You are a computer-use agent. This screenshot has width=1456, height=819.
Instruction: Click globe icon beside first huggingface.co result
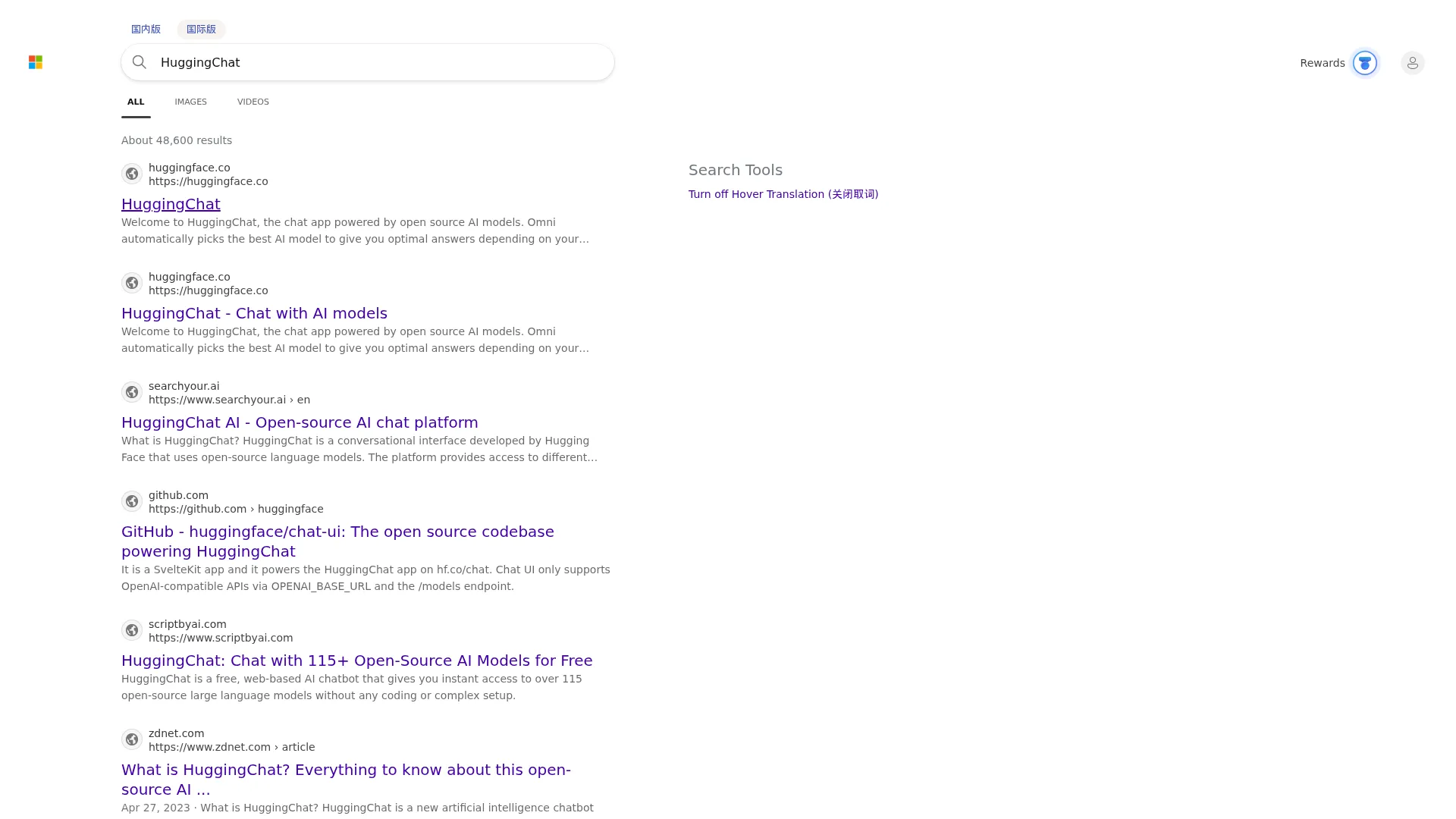132,174
